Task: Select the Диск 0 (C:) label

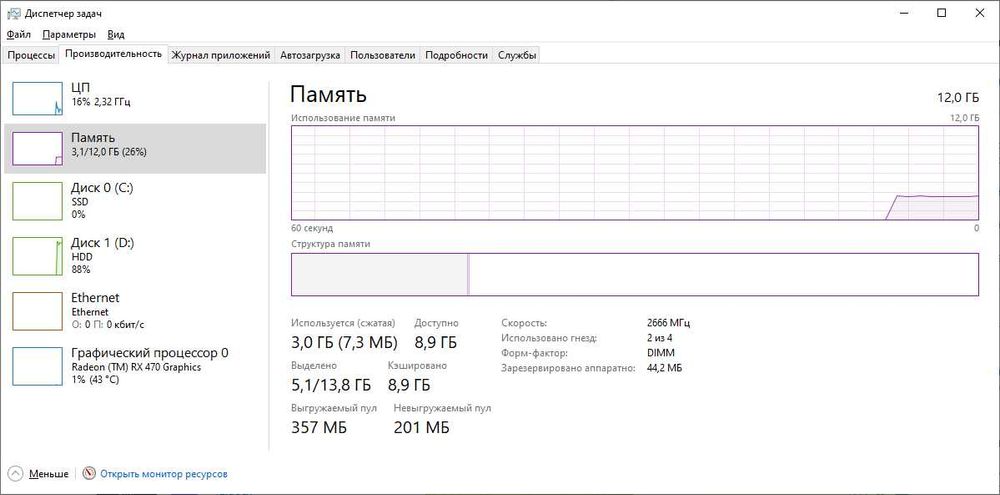Action: (x=102, y=188)
